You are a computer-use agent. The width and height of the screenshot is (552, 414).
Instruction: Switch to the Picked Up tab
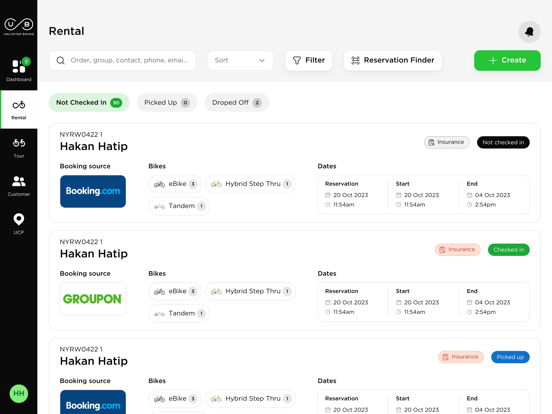coord(167,102)
